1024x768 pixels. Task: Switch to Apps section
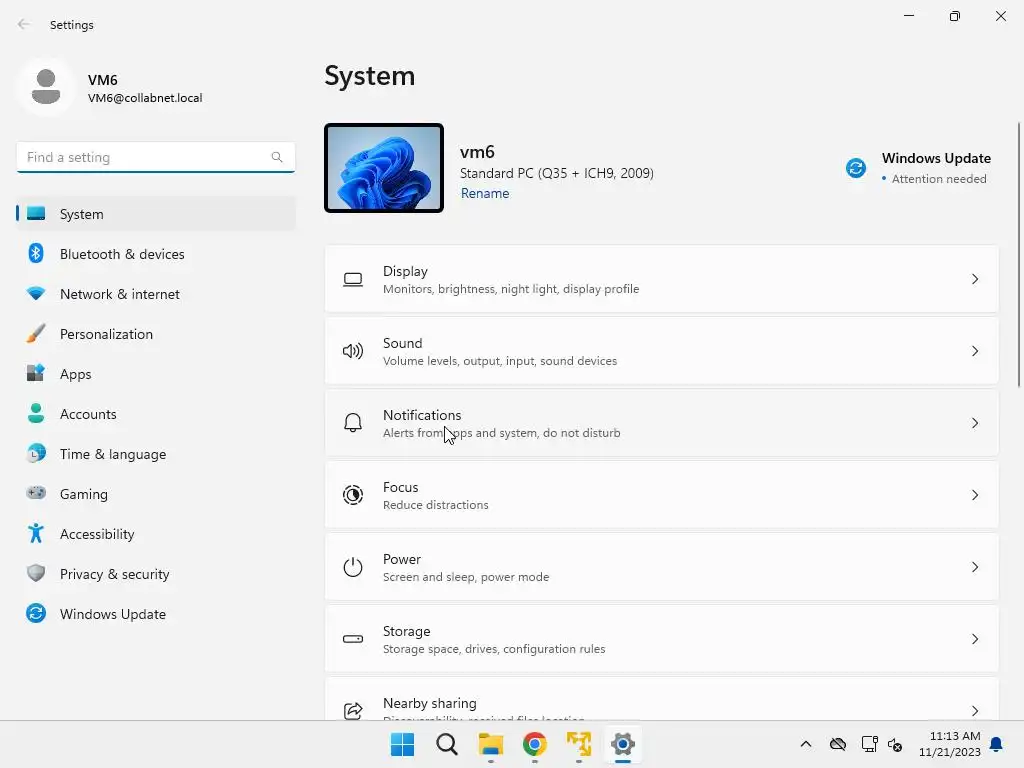coord(155,374)
